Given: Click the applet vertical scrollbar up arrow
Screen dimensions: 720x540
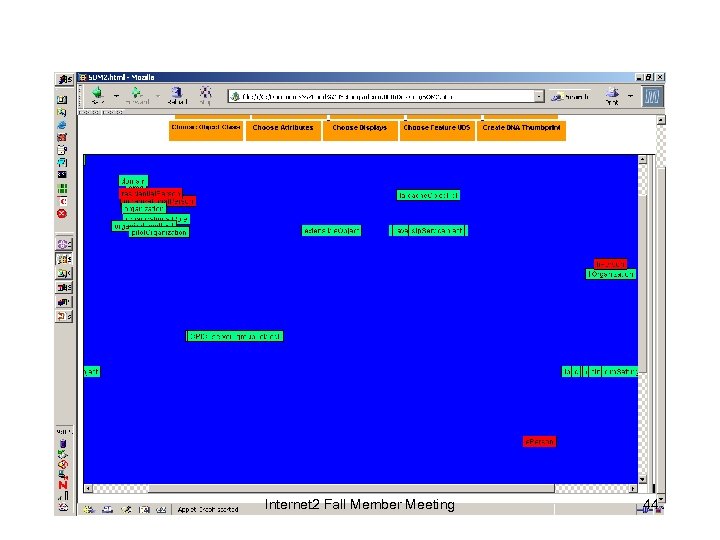Looking at the screenshot, I should [x=642, y=159].
